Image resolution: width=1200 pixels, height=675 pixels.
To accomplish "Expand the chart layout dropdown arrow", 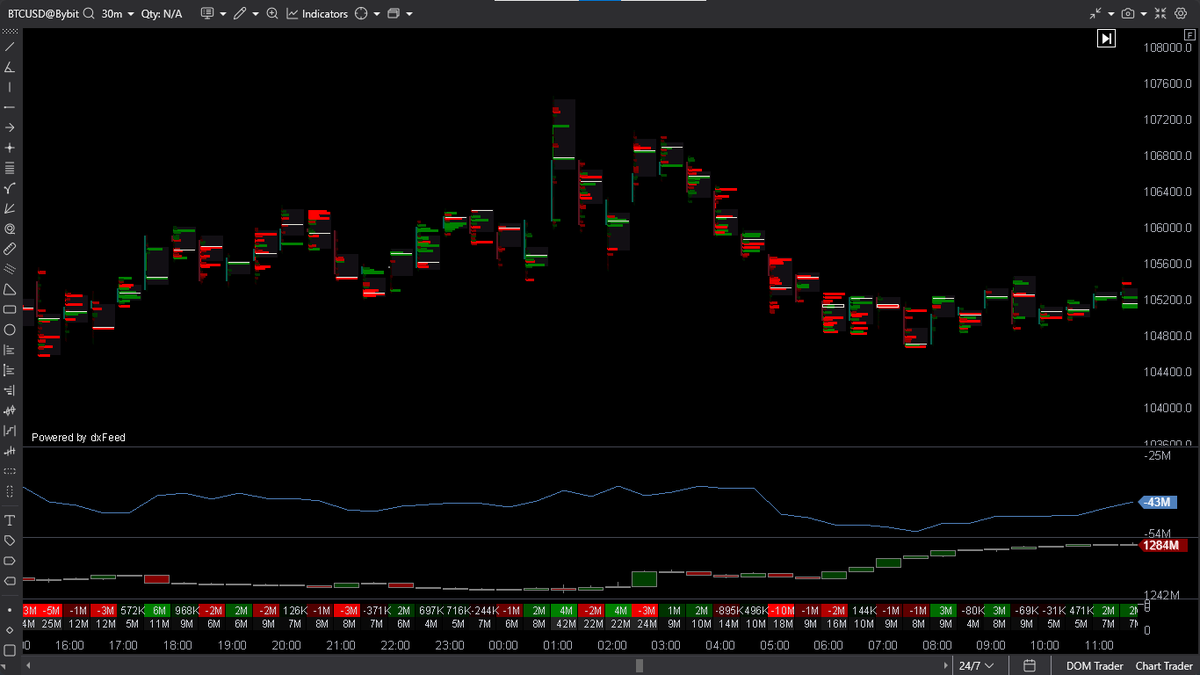I will [409, 15].
